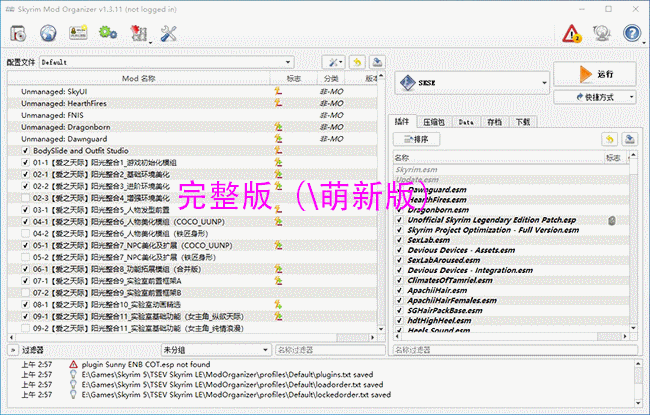This screenshot has width=650, height=415.
Task: Sort by plugin name column header
Action: 499,158
